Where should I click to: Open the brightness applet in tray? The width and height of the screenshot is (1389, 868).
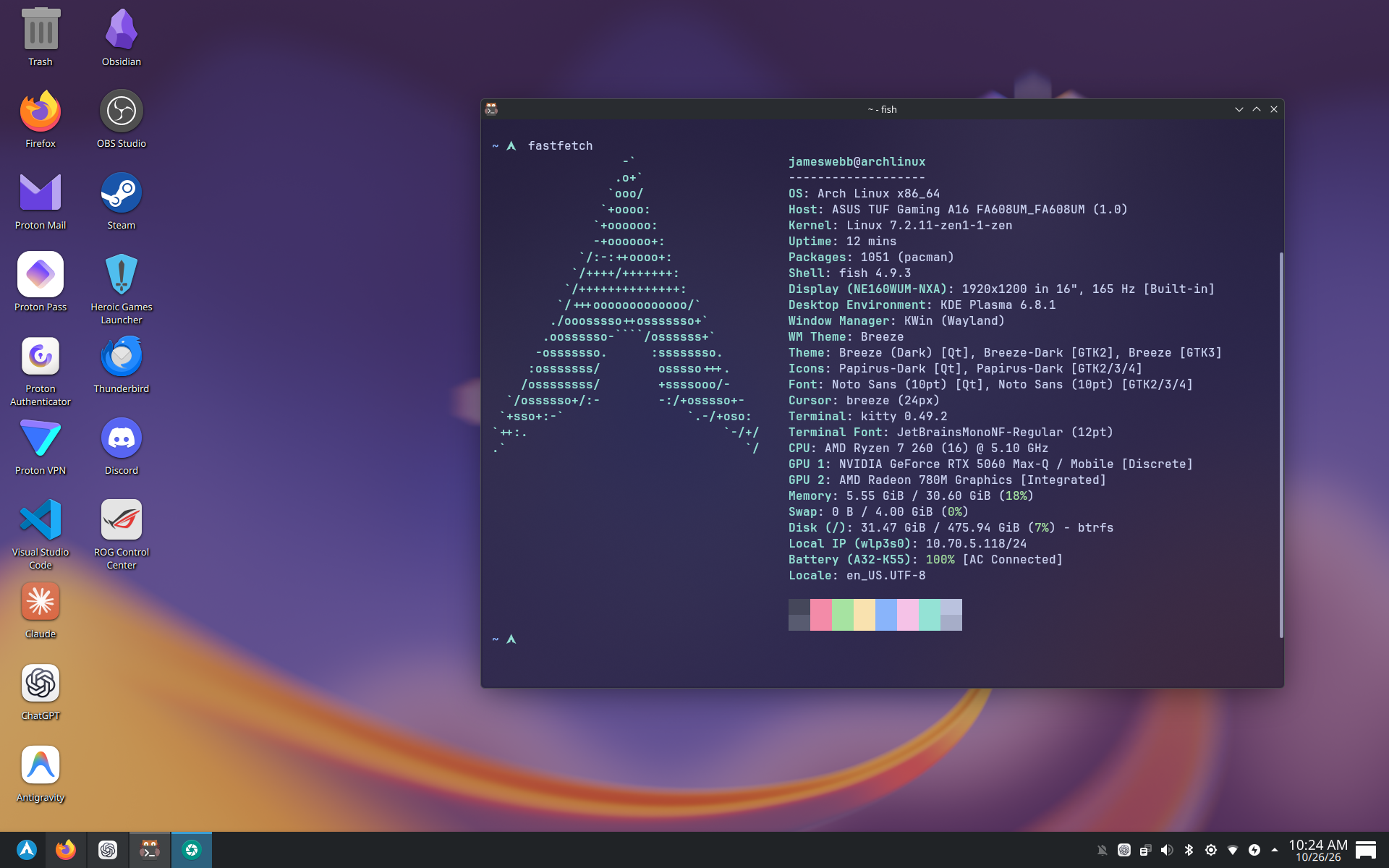[1210, 850]
